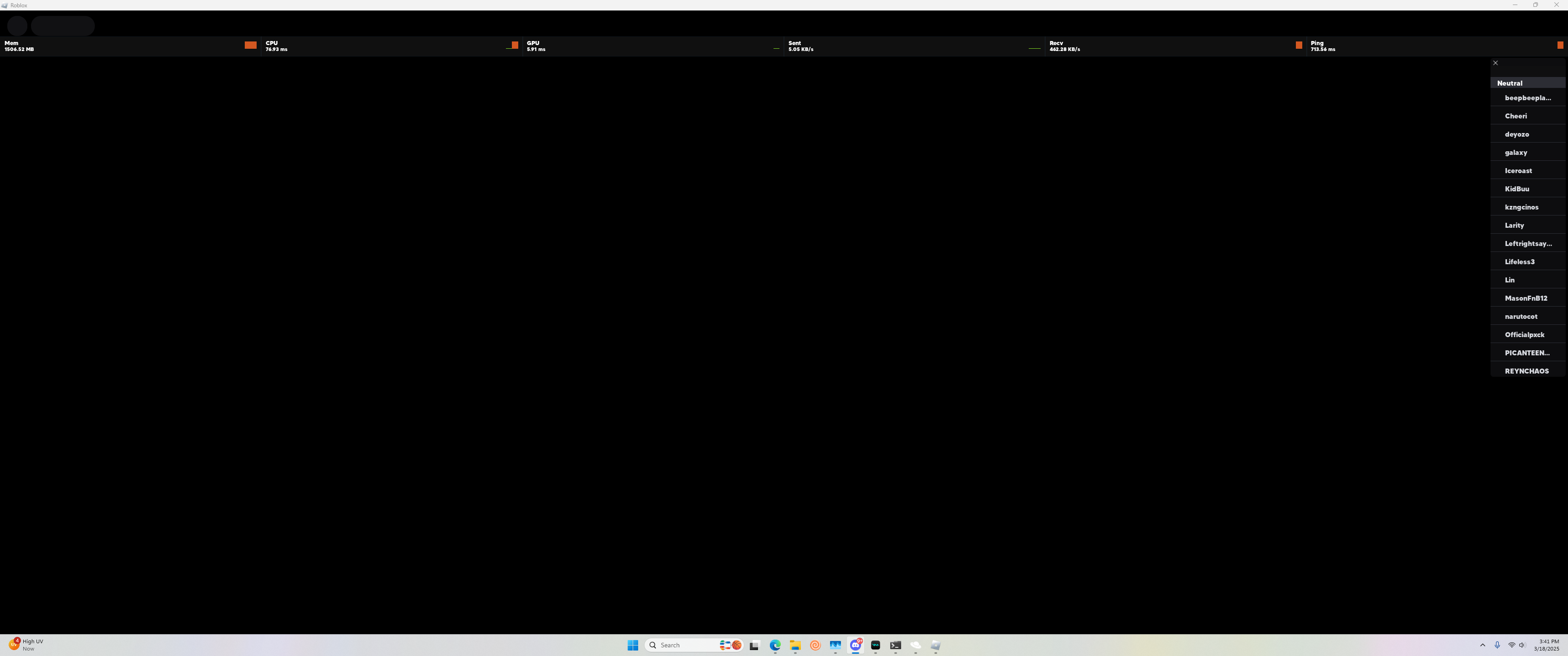Open the black green-waveform app in the taskbar
The width and height of the screenshot is (1568, 656).
click(x=875, y=645)
